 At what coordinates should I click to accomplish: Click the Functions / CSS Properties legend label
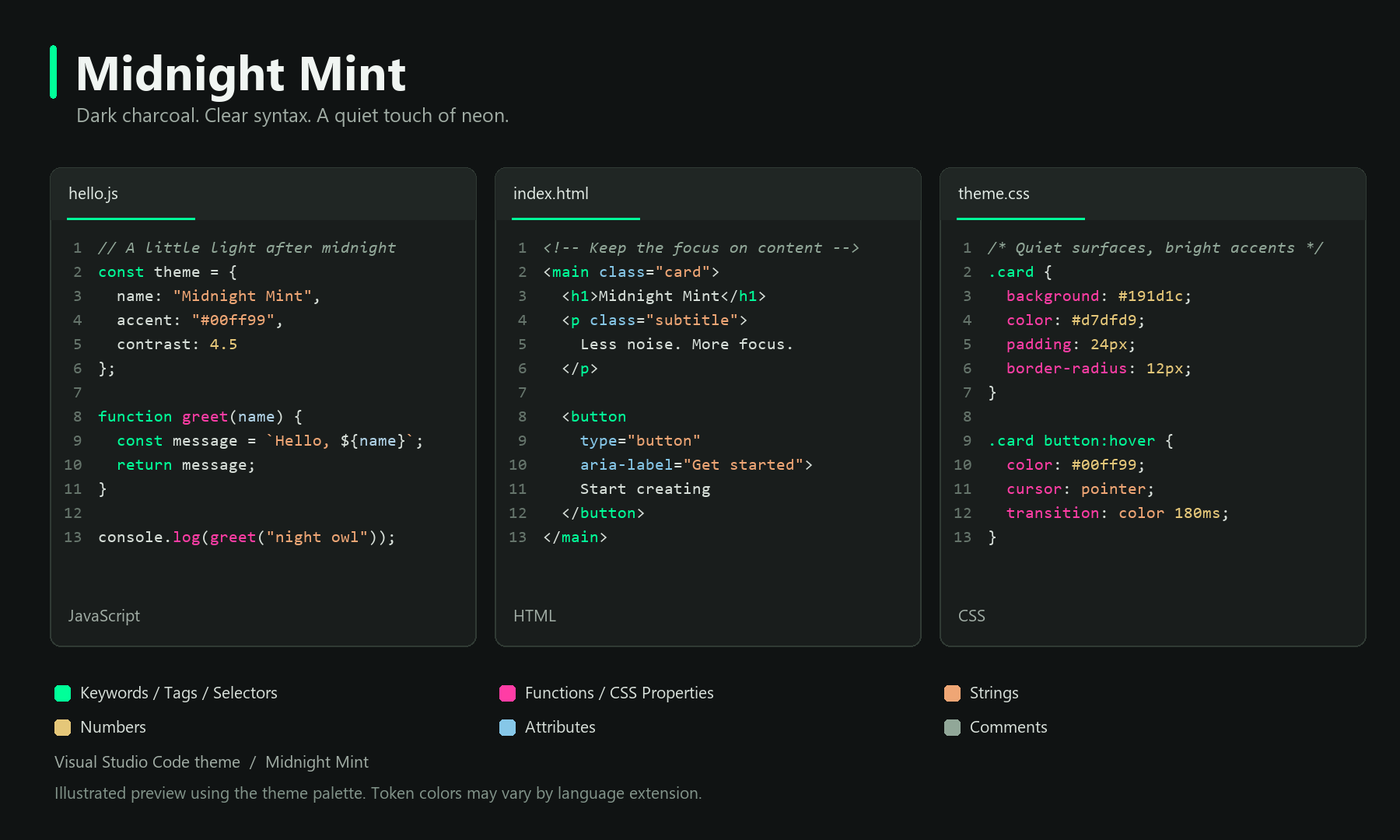[619, 693]
